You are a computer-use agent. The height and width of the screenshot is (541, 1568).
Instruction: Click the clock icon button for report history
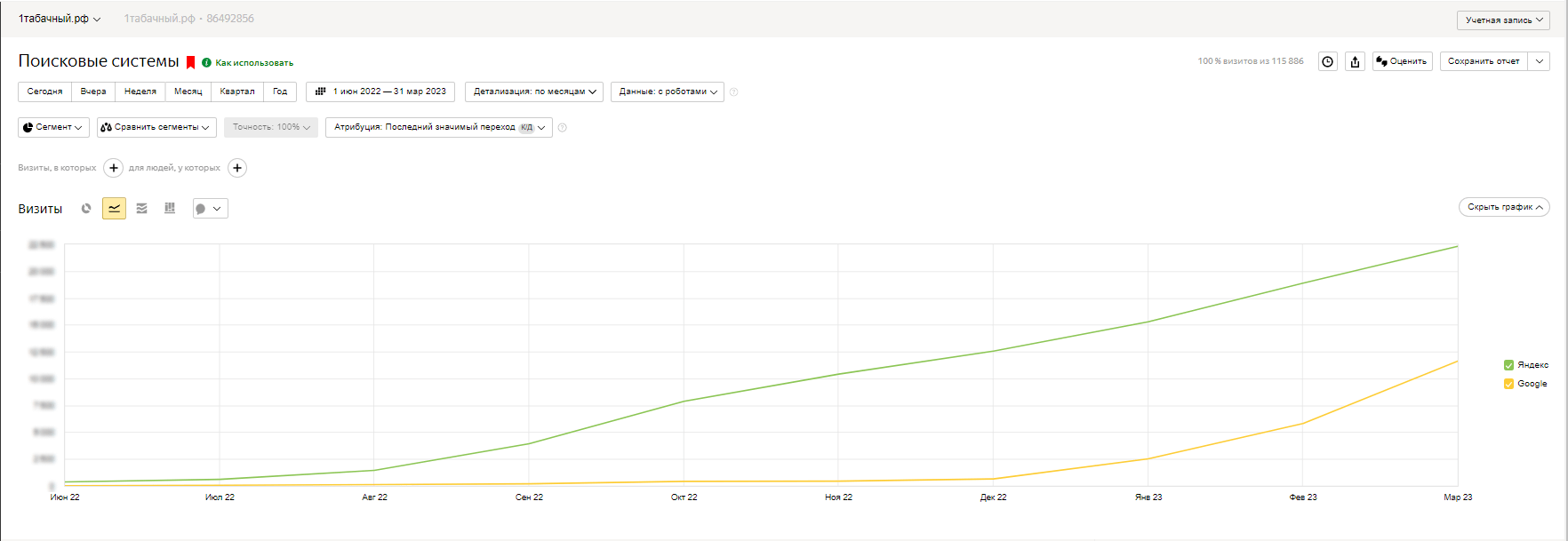pyautogui.click(x=1328, y=61)
